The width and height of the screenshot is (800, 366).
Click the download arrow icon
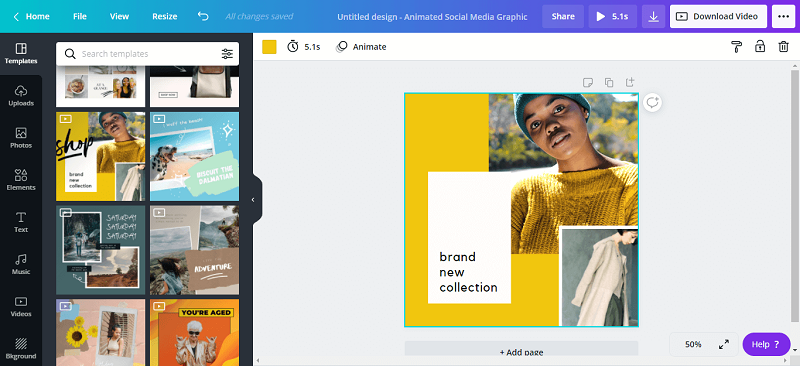pyautogui.click(x=654, y=16)
